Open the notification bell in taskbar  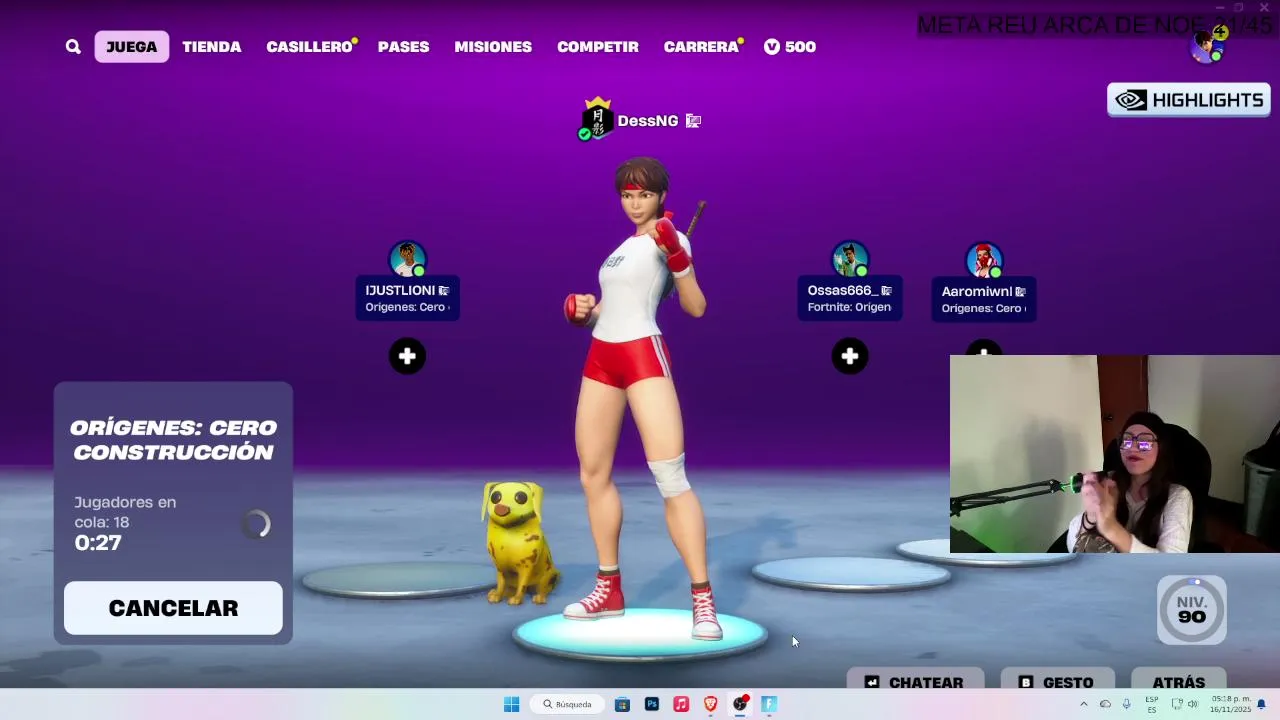[x=1261, y=704]
